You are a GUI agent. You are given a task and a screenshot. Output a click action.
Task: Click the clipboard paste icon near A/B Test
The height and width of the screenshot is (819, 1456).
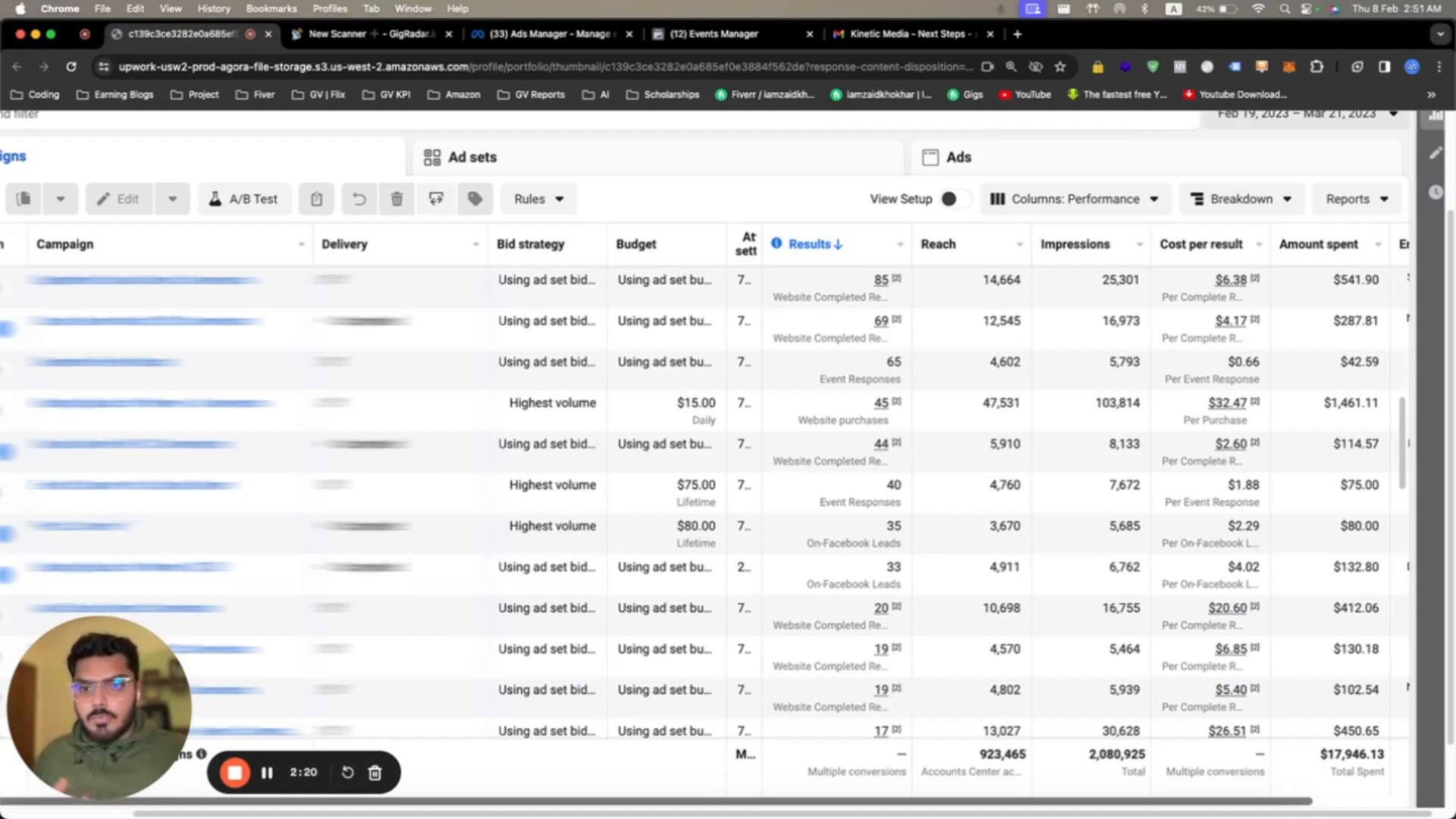(316, 199)
